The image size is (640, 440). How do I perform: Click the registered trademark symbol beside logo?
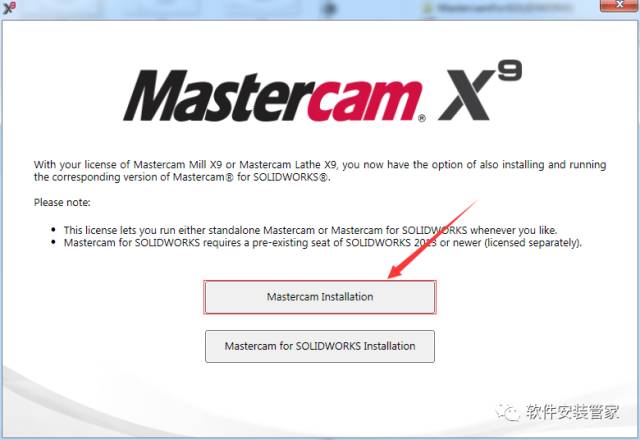click(x=422, y=118)
